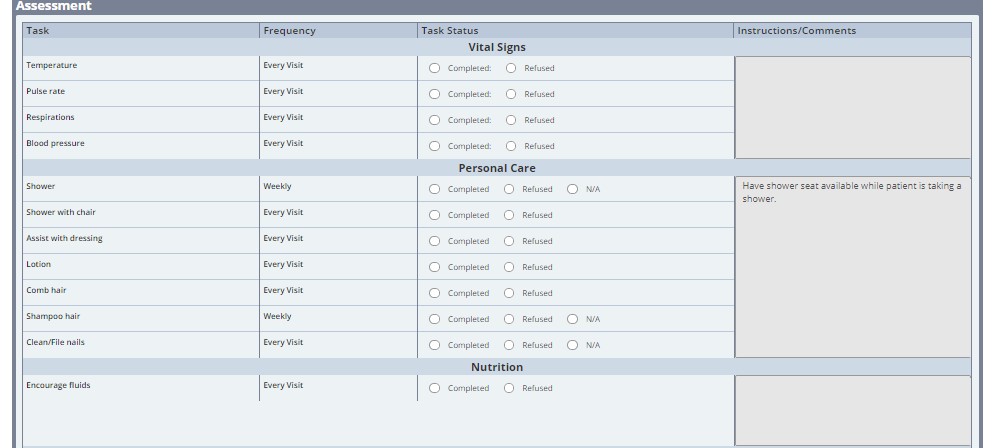Select Refused for Blood pressure
This screenshot has width=998, height=448.
click(x=511, y=146)
